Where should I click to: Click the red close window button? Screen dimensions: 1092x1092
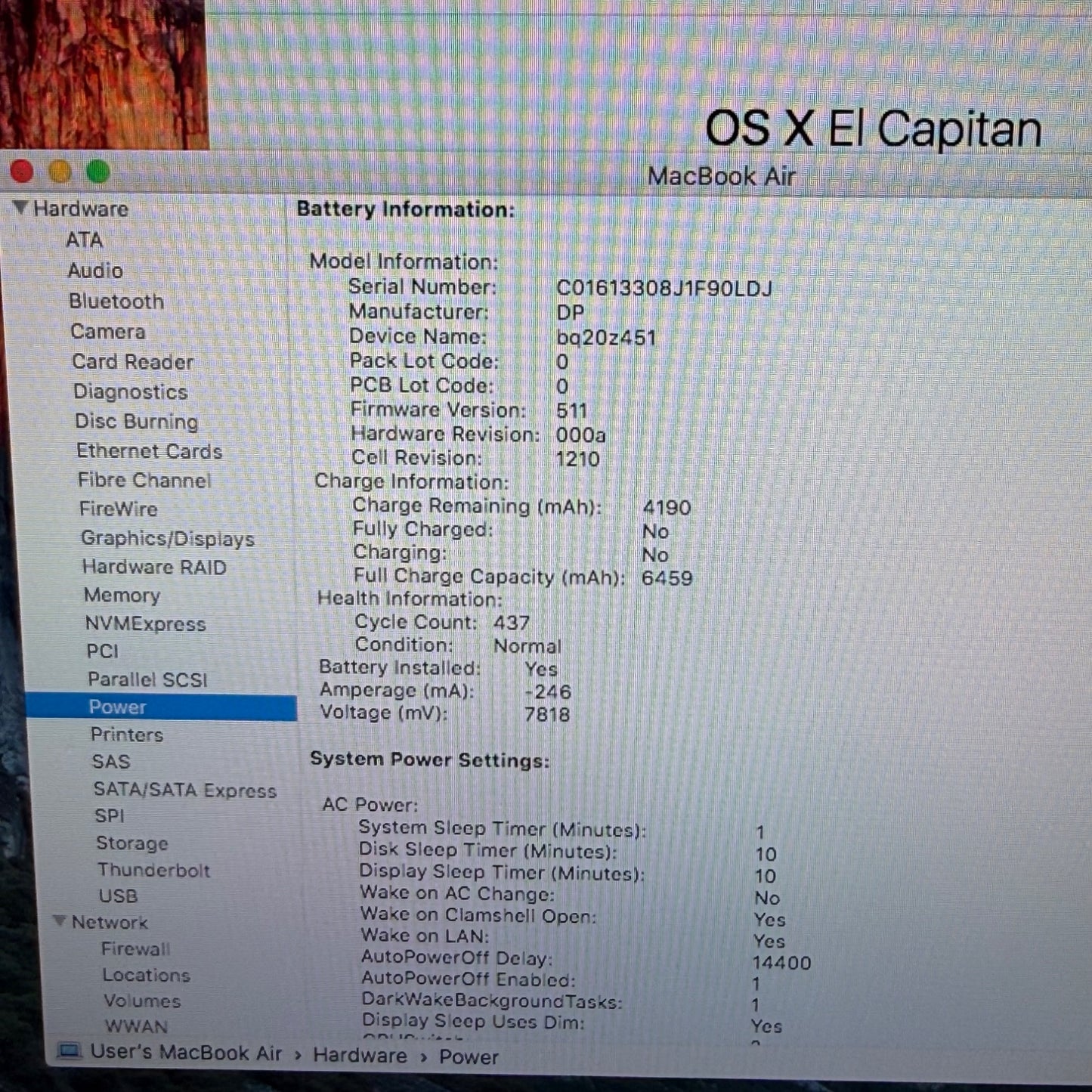21,172
